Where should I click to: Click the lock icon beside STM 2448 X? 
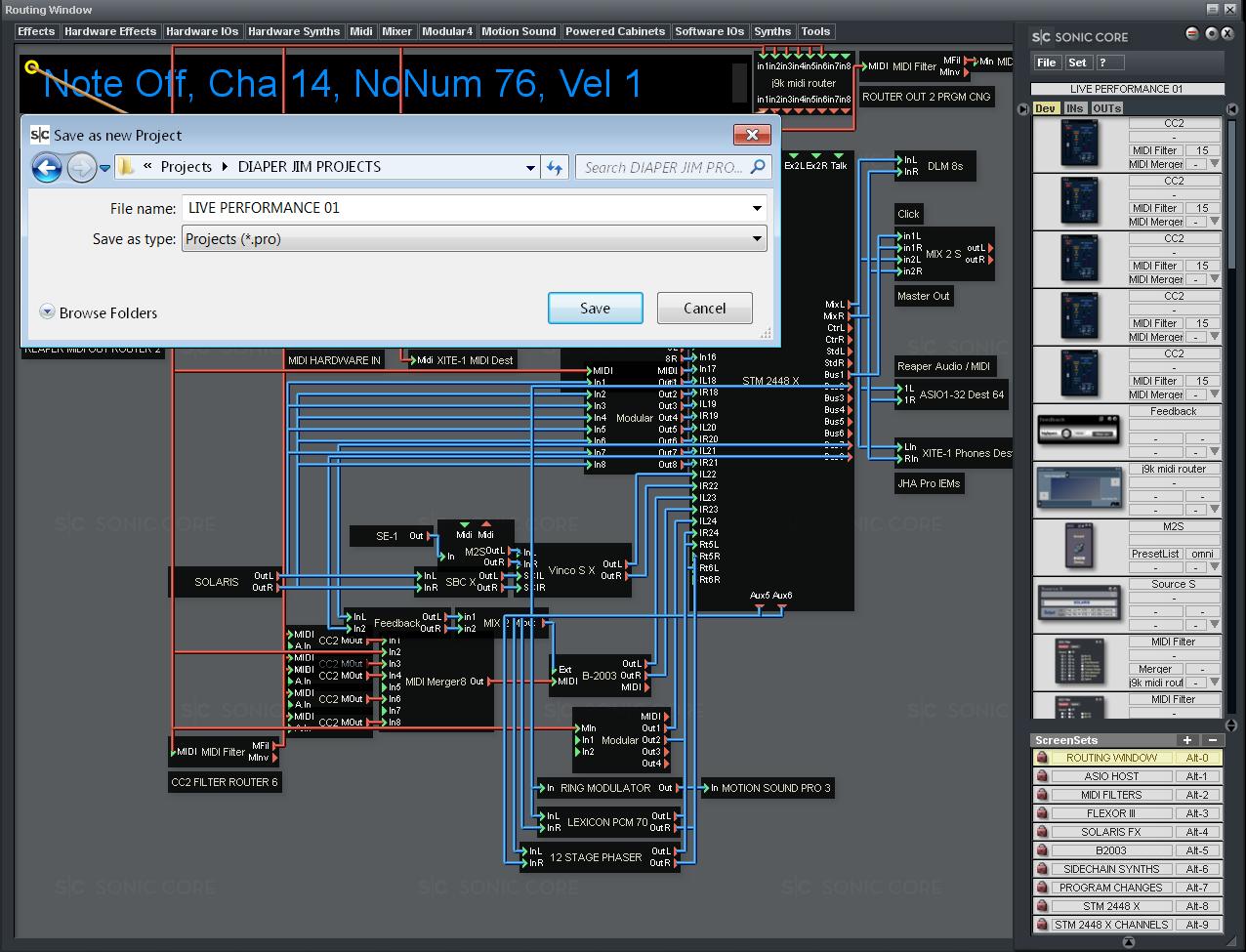click(x=1042, y=906)
